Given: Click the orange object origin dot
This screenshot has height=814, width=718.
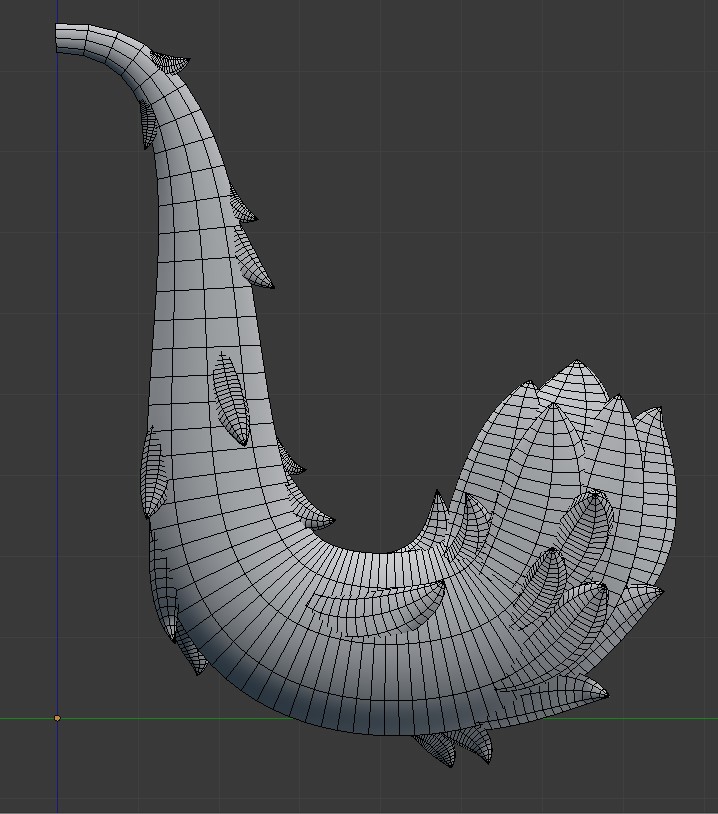Looking at the screenshot, I should pyautogui.click(x=57, y=718).
